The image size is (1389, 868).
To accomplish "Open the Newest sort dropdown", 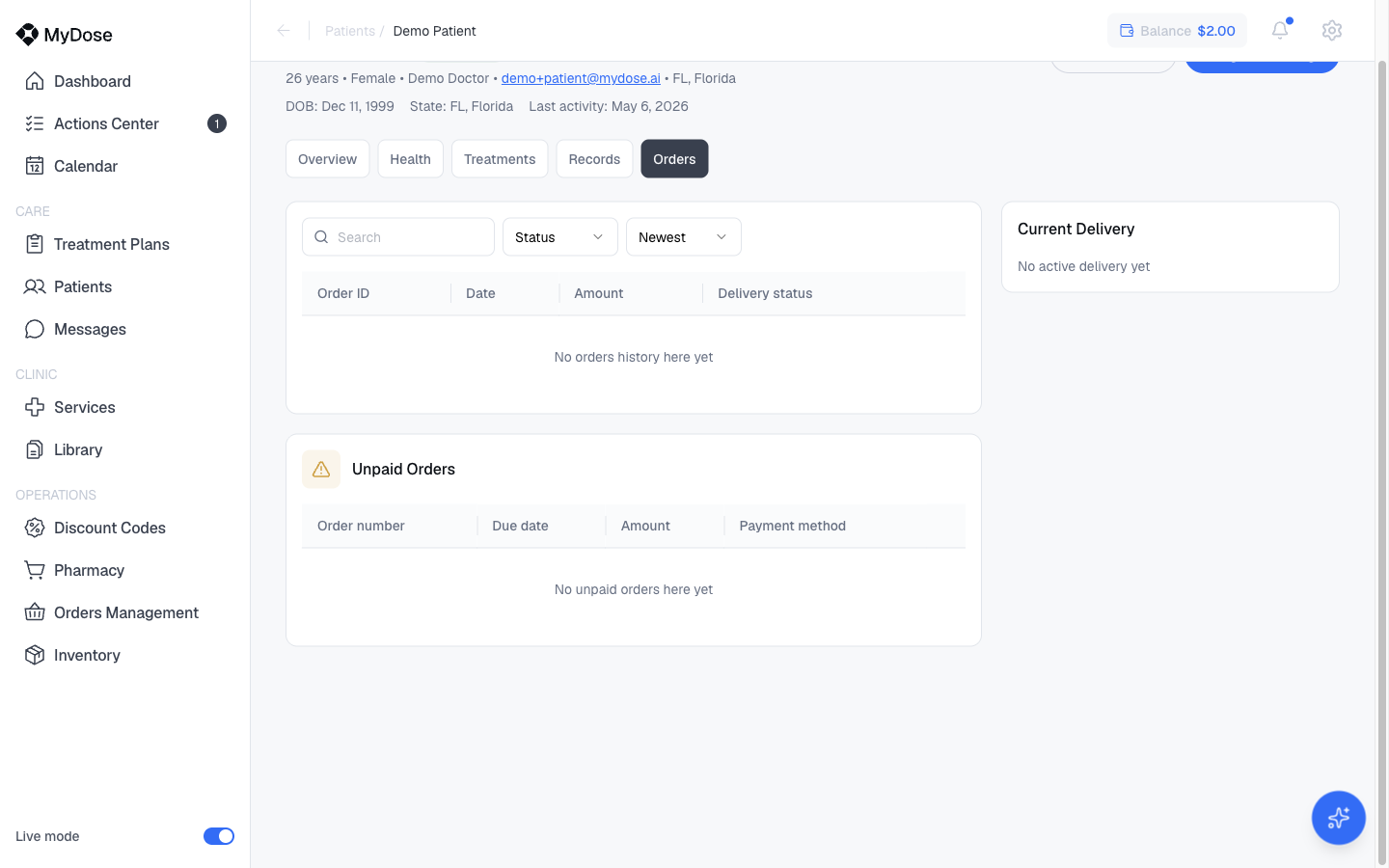I will coord(684,237).
